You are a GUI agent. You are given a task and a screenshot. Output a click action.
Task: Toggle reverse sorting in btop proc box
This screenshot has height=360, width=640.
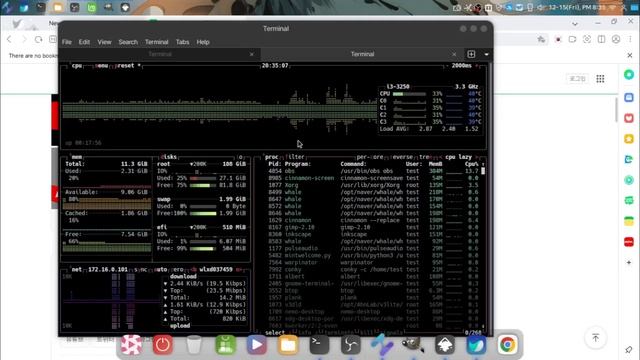pos(402,157)
